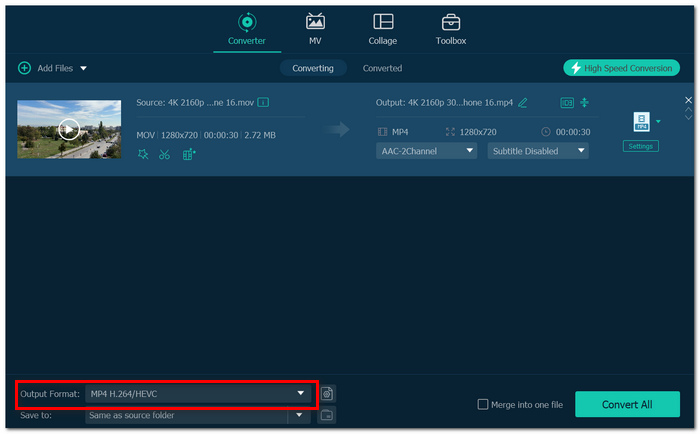The height and width of the screenshot is (434, 700).
Task: Select the Converted list tab
Action: [x=382, y=68]
